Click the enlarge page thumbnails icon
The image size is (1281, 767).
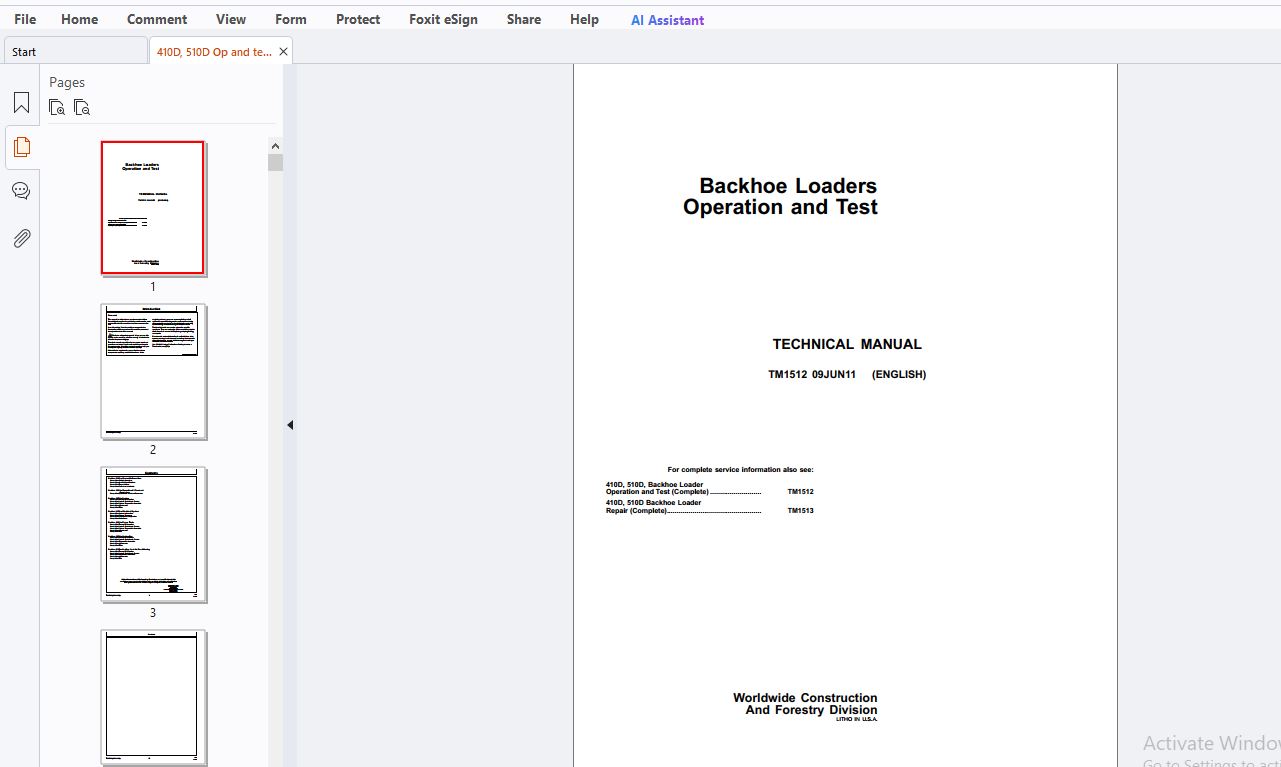click(57, 107)
